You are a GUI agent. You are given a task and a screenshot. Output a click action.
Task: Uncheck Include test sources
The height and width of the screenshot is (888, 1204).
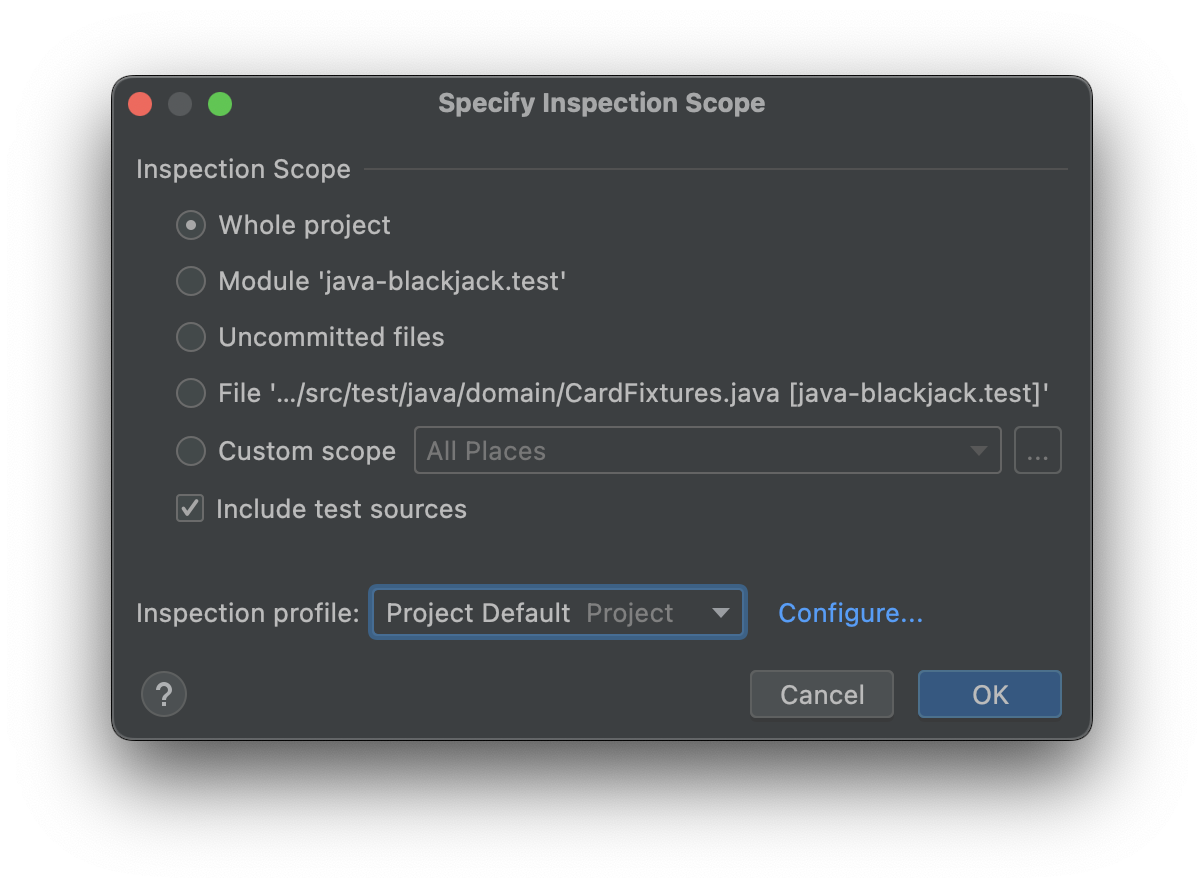tap(190, 509)
